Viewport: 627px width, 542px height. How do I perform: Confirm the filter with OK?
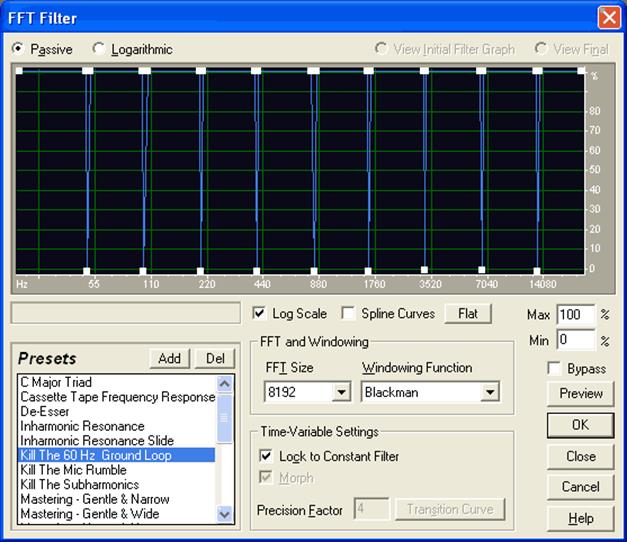pyautogui.click(x=580, y=424)
